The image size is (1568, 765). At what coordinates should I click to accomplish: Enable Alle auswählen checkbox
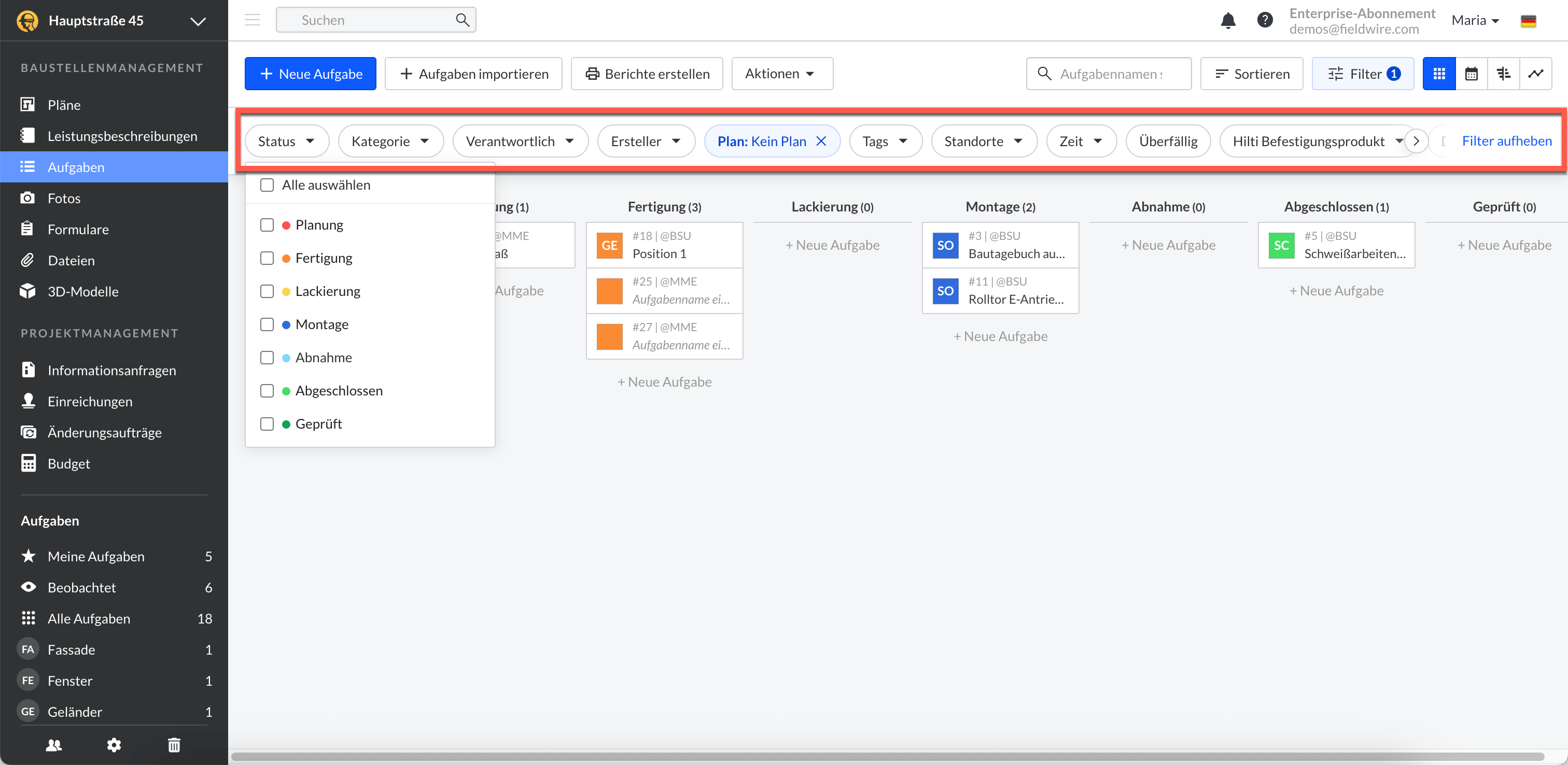267,185
